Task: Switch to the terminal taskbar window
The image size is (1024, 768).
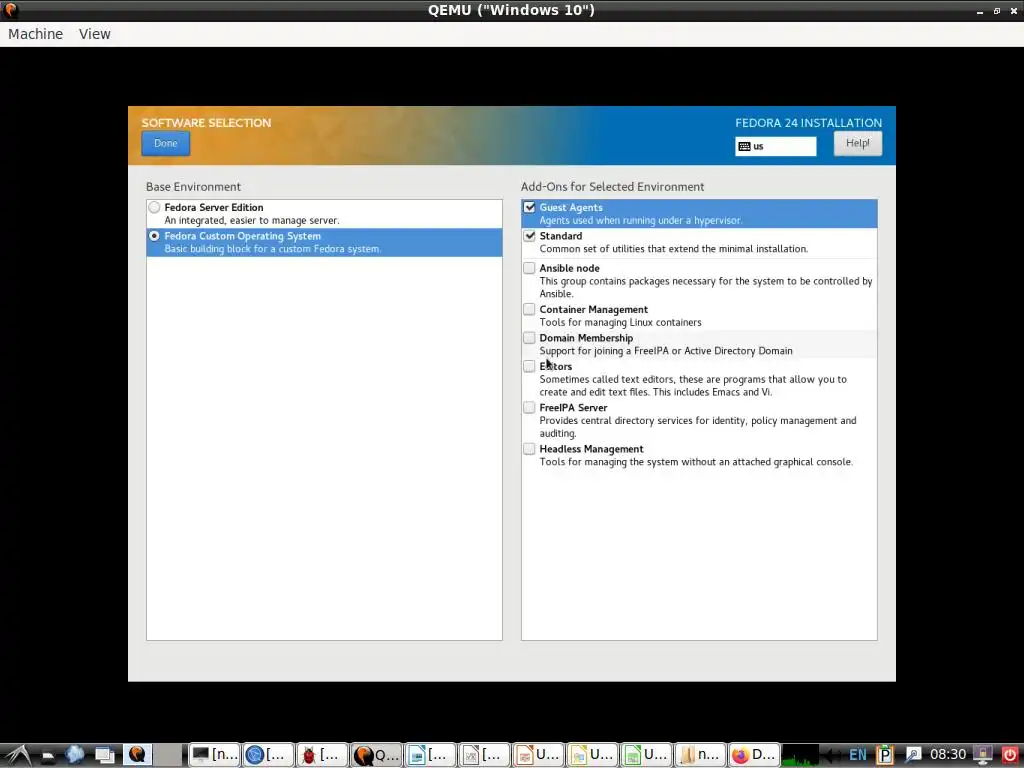Action: 214,755
